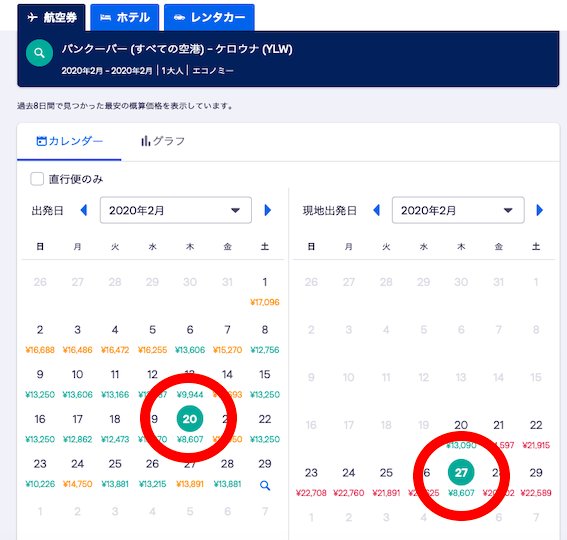Select departure date 22 in outbound calendar
The image size is (567, 540).
[x=265, y=428]
